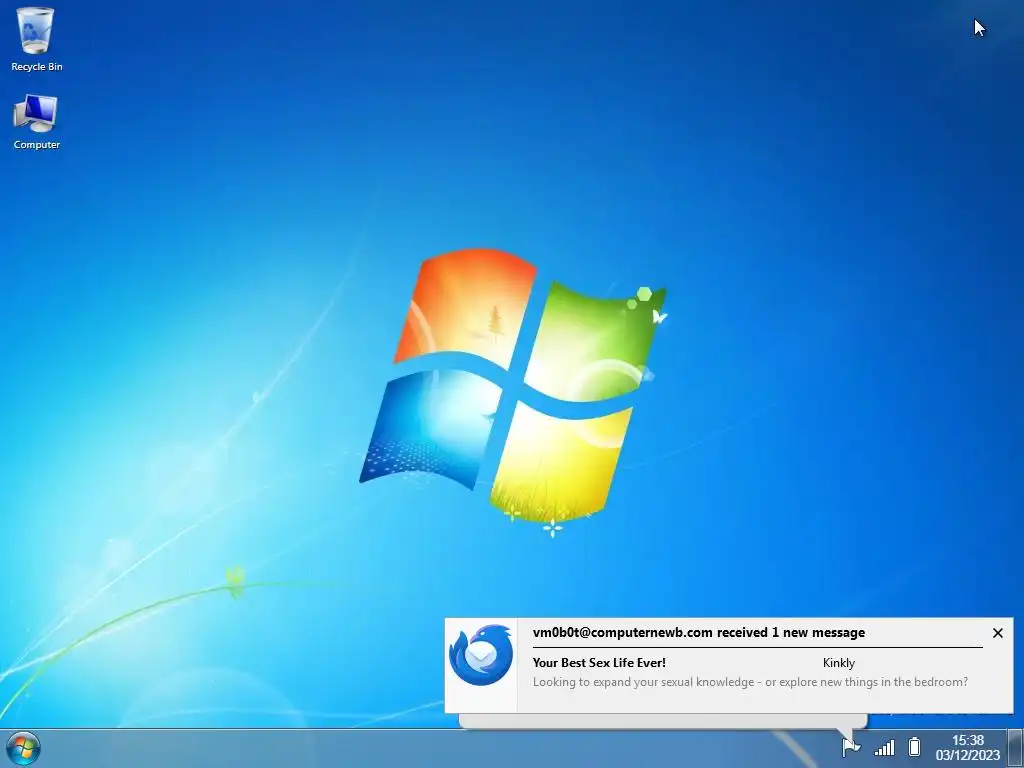Dismiss the Thunderbird new message notification
1024x768 pixels.
pos(997,633)
